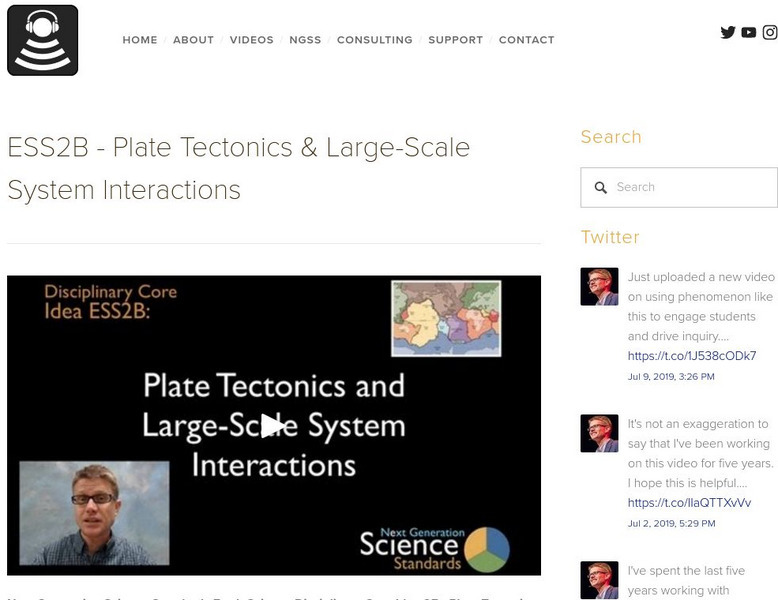Open the About menu item
Screen dimensions: 778x600
click(193, 40)
